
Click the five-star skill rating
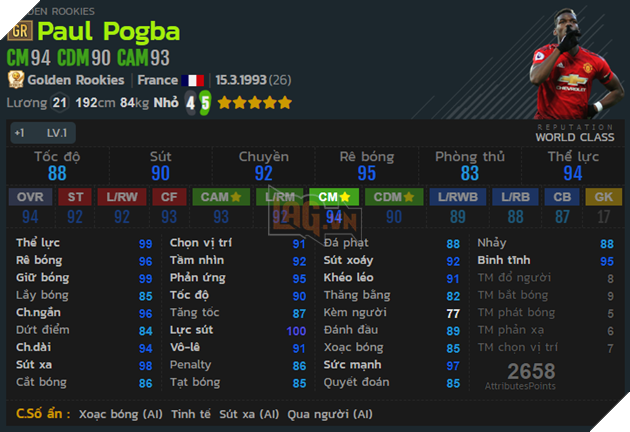[254, 102]
